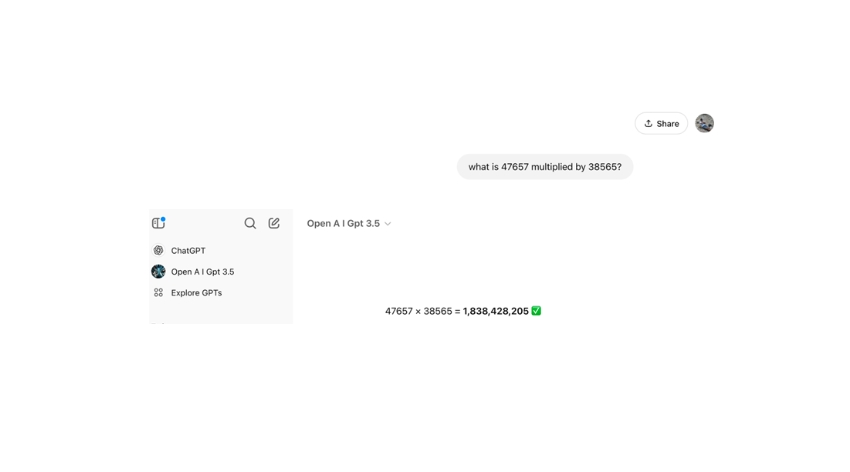Expand the chevron beside the model name

[x=388, y=224]
